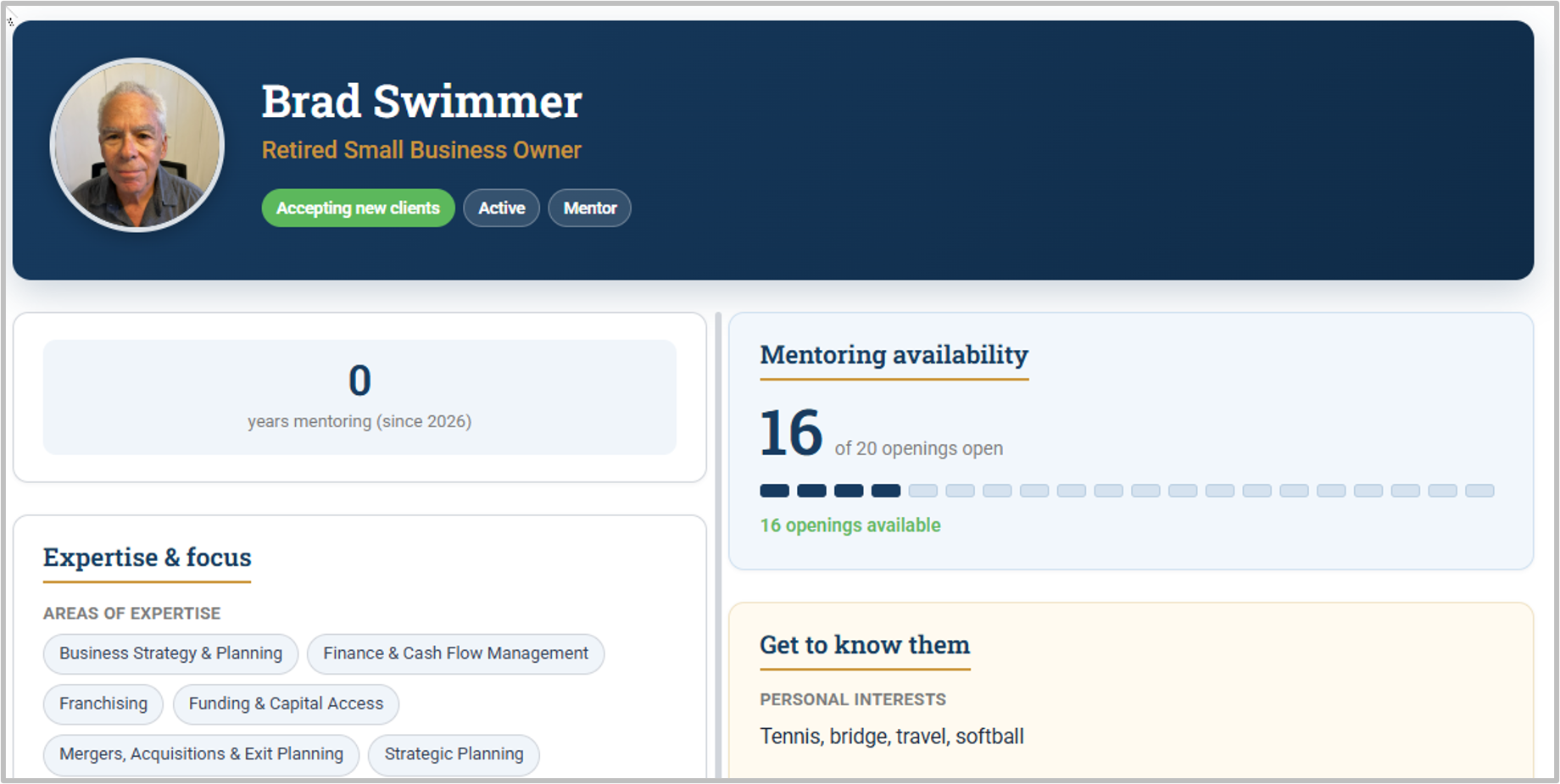Screen dimensions: 1560x784
Task: Click the Get to know them heading
Action: coord(865,645)
